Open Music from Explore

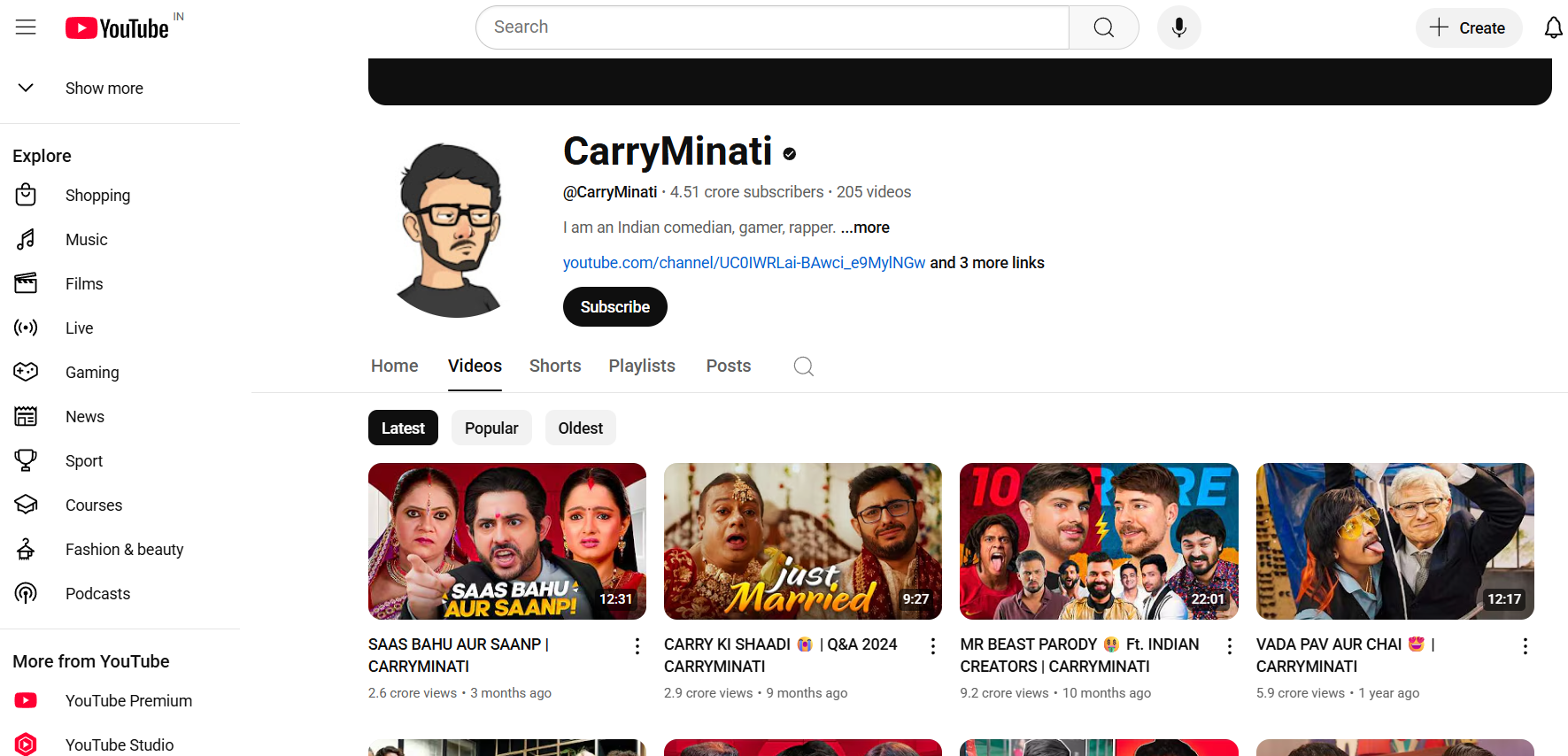click(120, 239)
